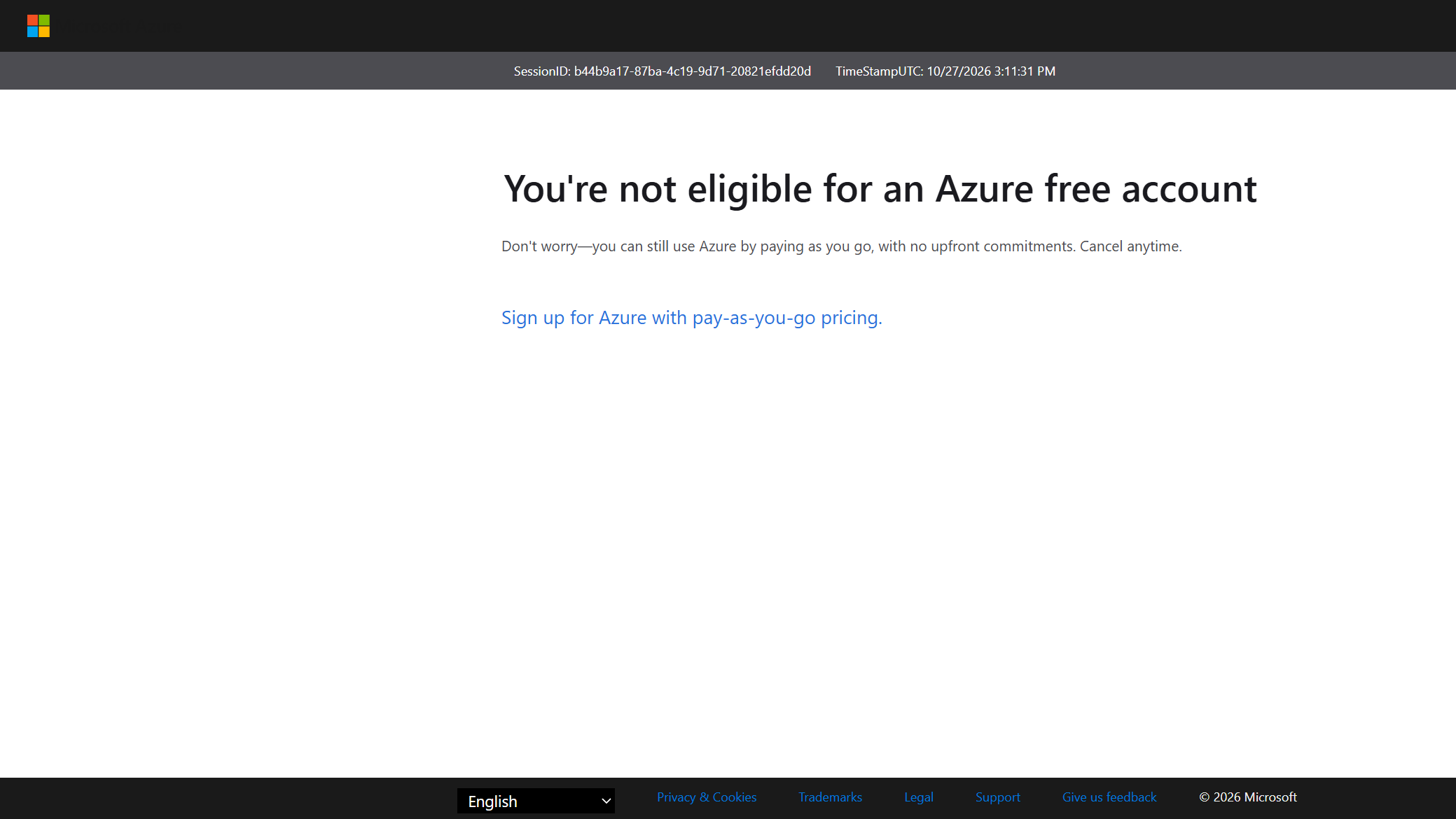
Task: Open the Support footer link
Action: pos(997,797)
